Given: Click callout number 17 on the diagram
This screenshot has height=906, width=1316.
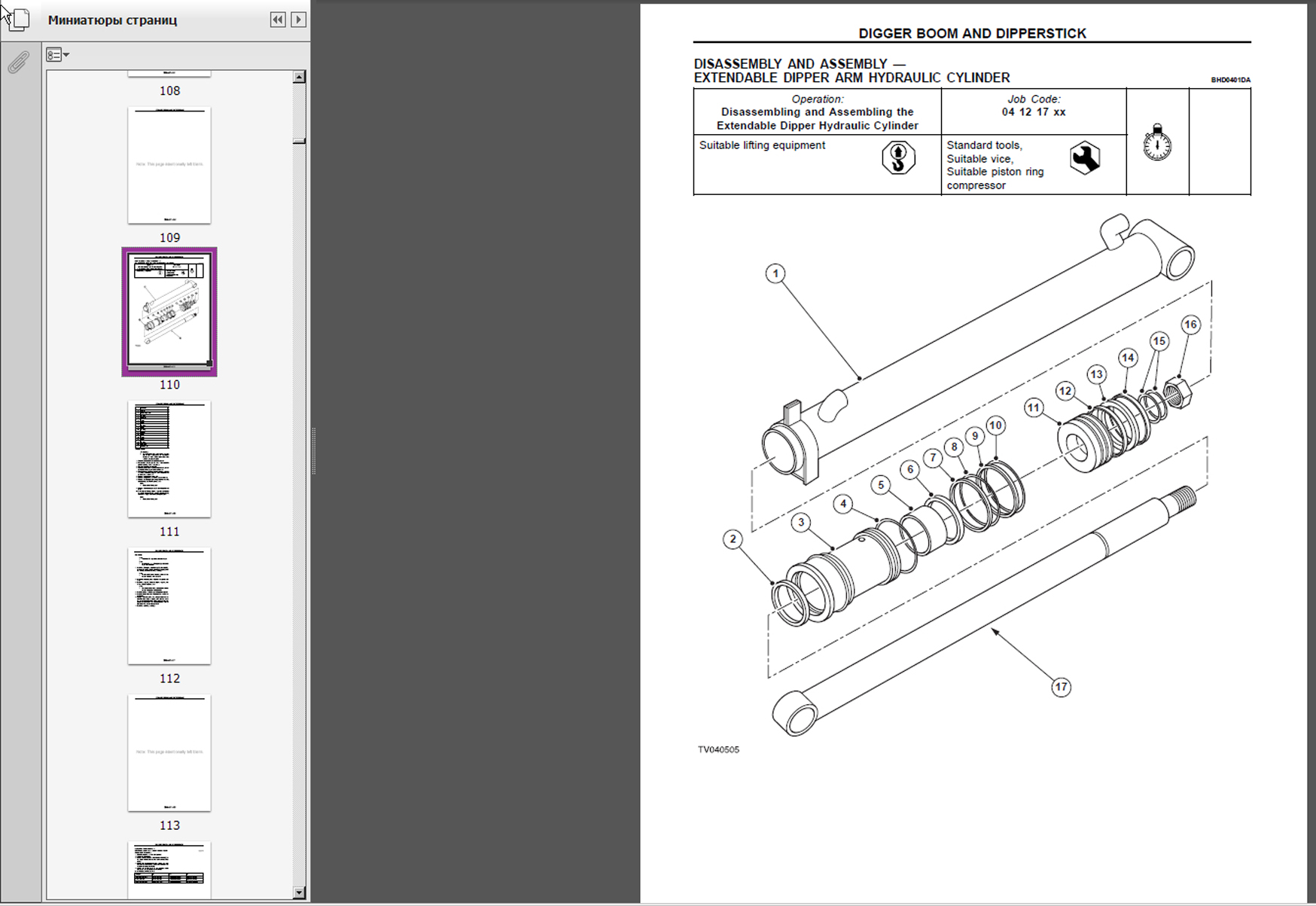Looking at the screenshot, I should pyautogui.click(x=1061, y=687).
